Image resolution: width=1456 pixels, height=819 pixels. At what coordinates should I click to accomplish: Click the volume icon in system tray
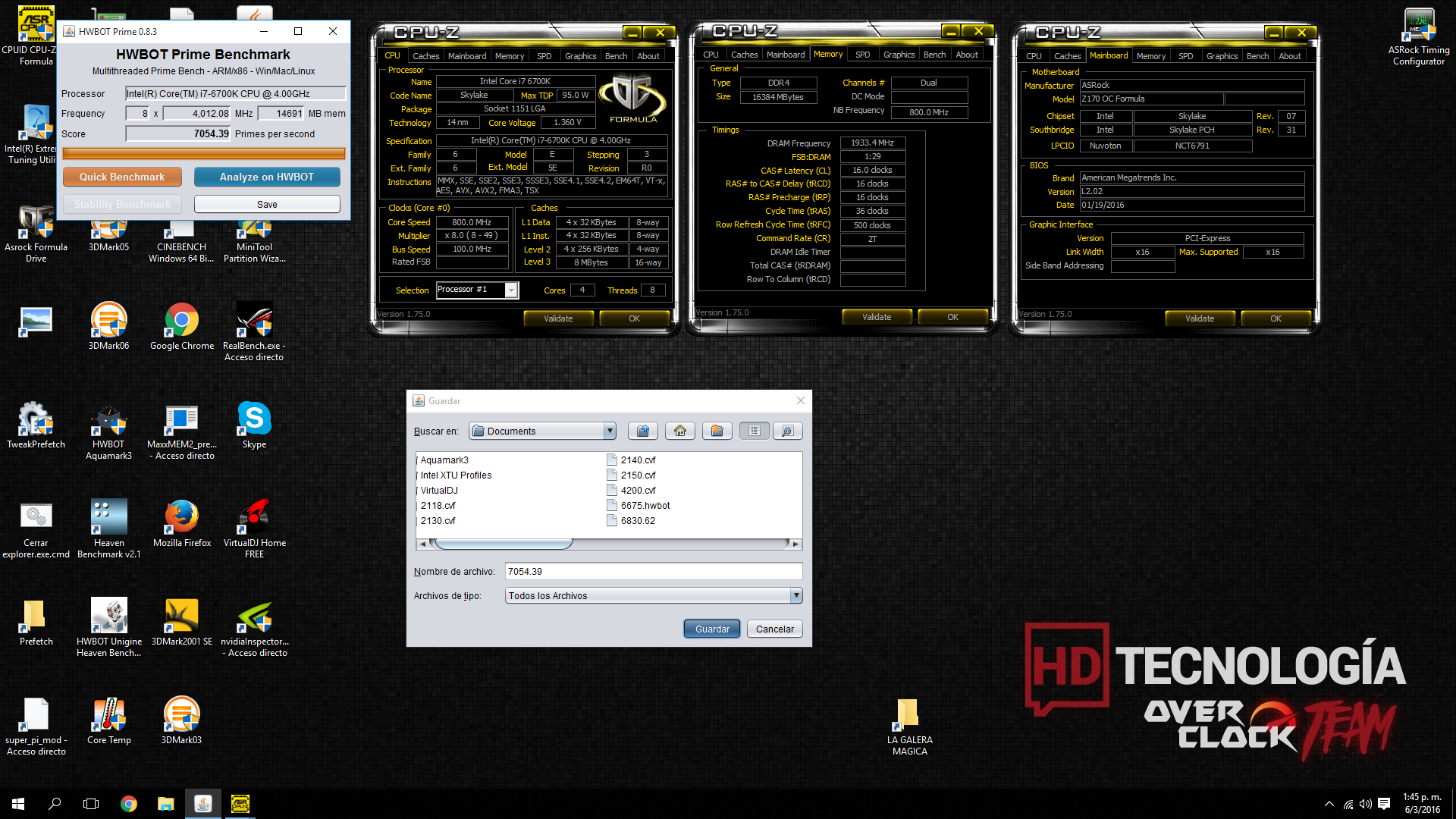(x=1366, y=804)
